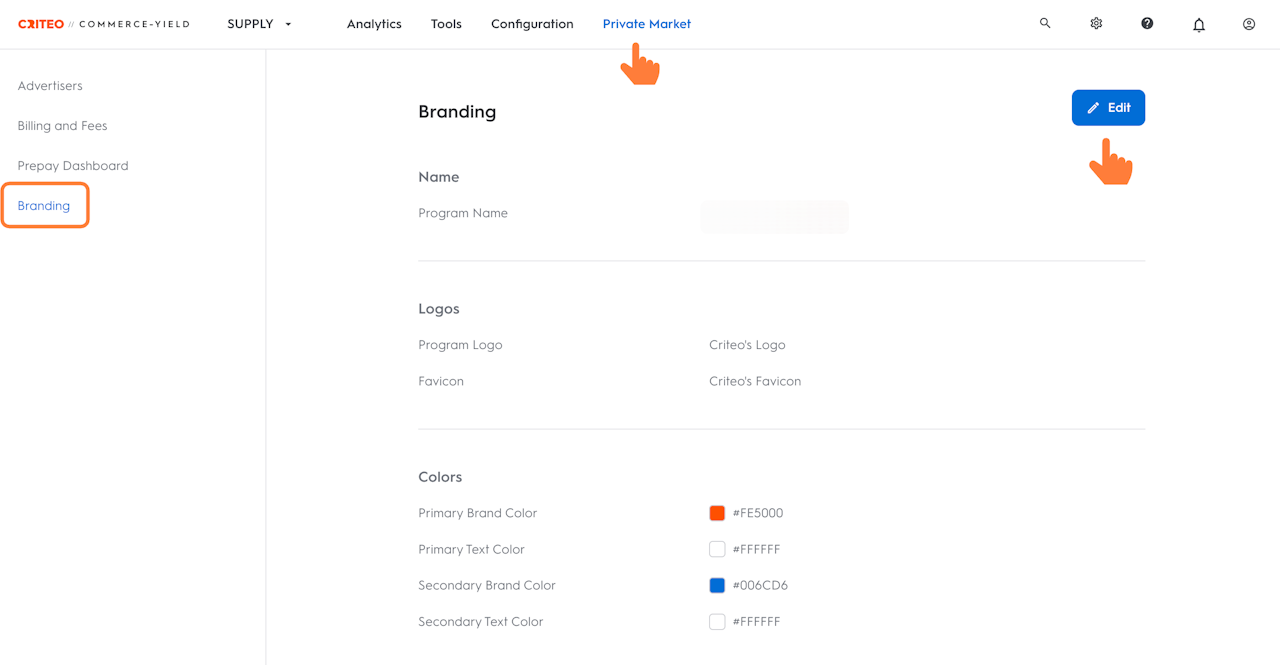This screenshot has width=1280, height=665.
Task: Click the Edit branding button
Action: point(1108,108)
